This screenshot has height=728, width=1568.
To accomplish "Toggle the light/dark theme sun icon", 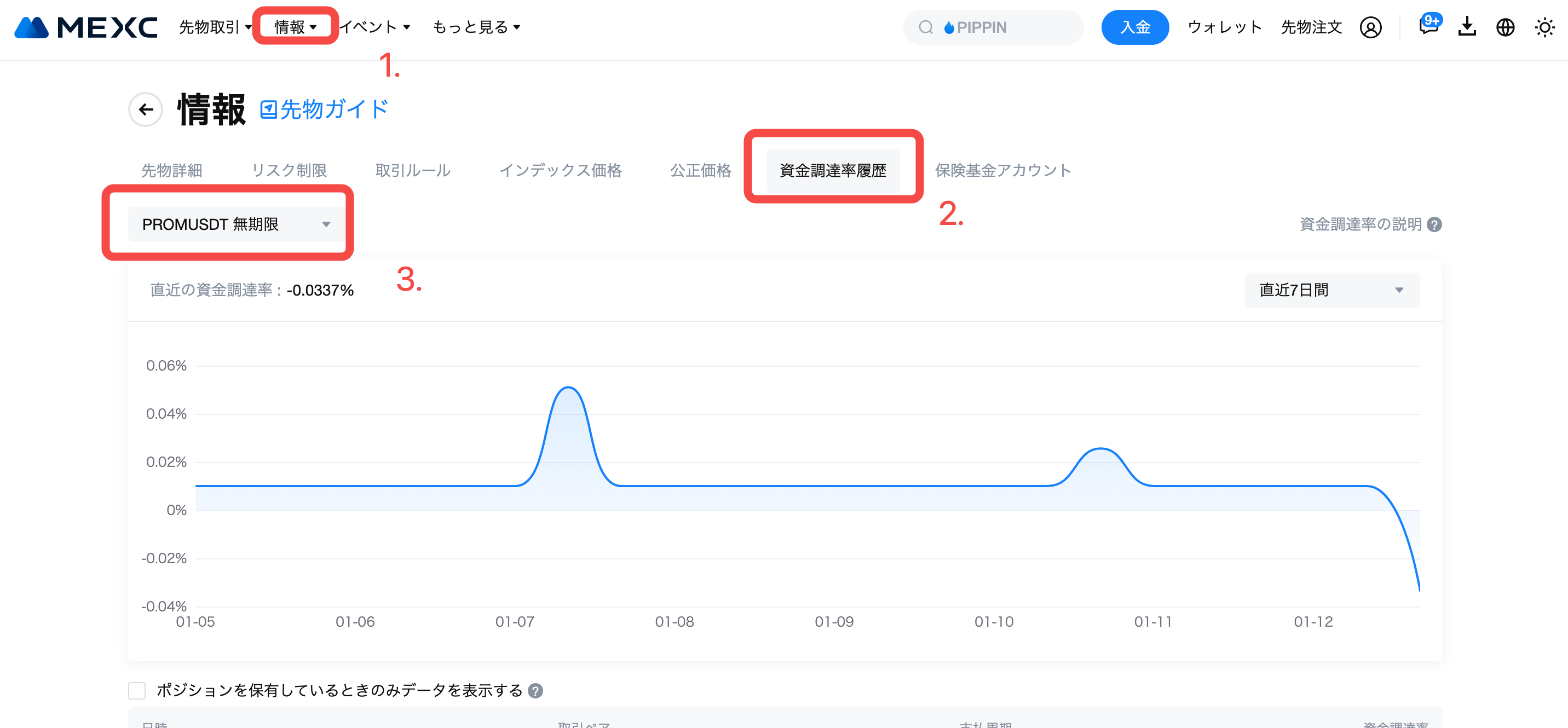I will click(1544, 27).
